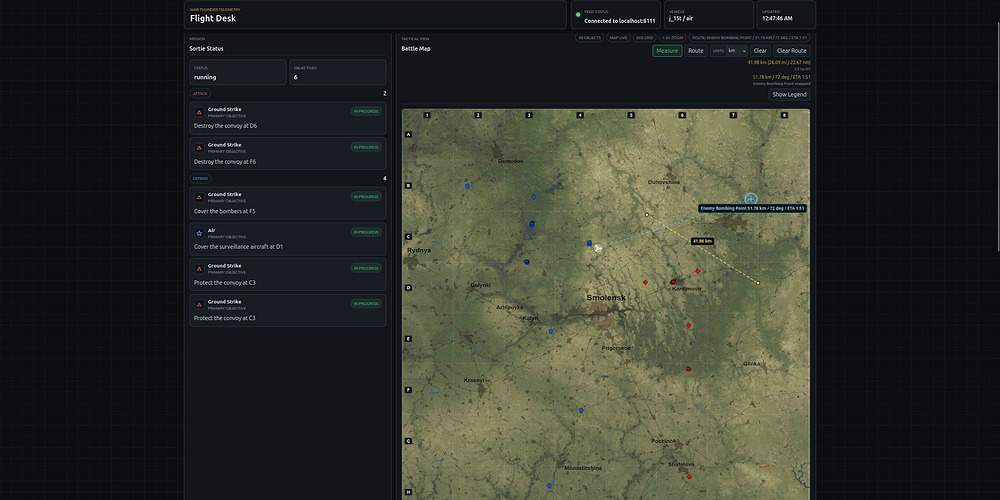Screen dimensions: 1000x500
Task: Click '51.78 km / 72 deg / ETA 1:51' readout
Action: click(781, 77)
